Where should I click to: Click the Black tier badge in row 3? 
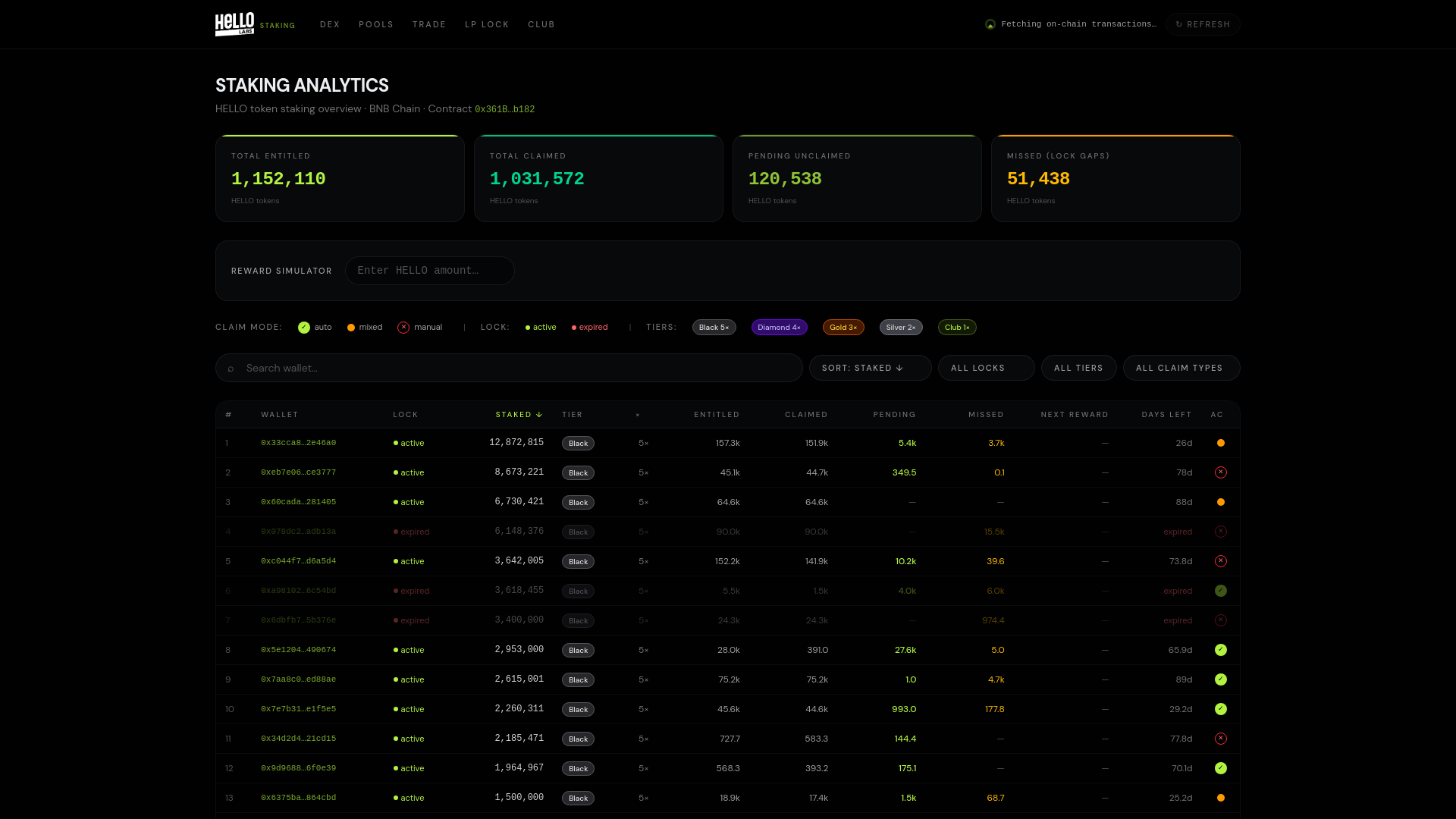(578, 502)
